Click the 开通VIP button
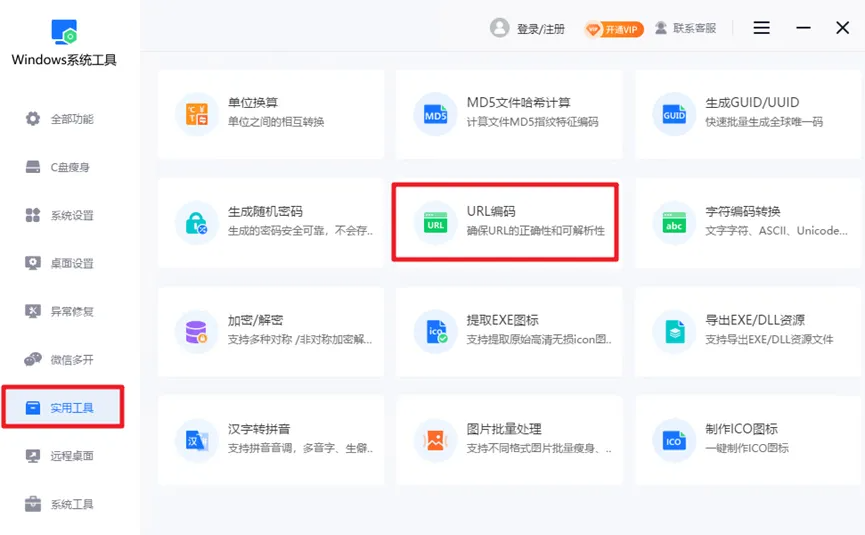Viewport: 865px width, 535px height. pyautogui.click(x=614, y=29)
